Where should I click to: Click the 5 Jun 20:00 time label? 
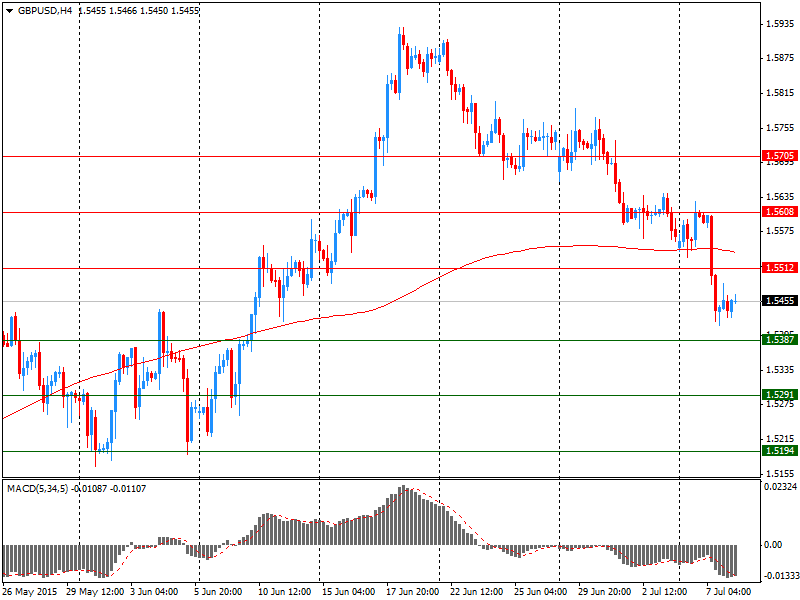[x=218, y=592]
